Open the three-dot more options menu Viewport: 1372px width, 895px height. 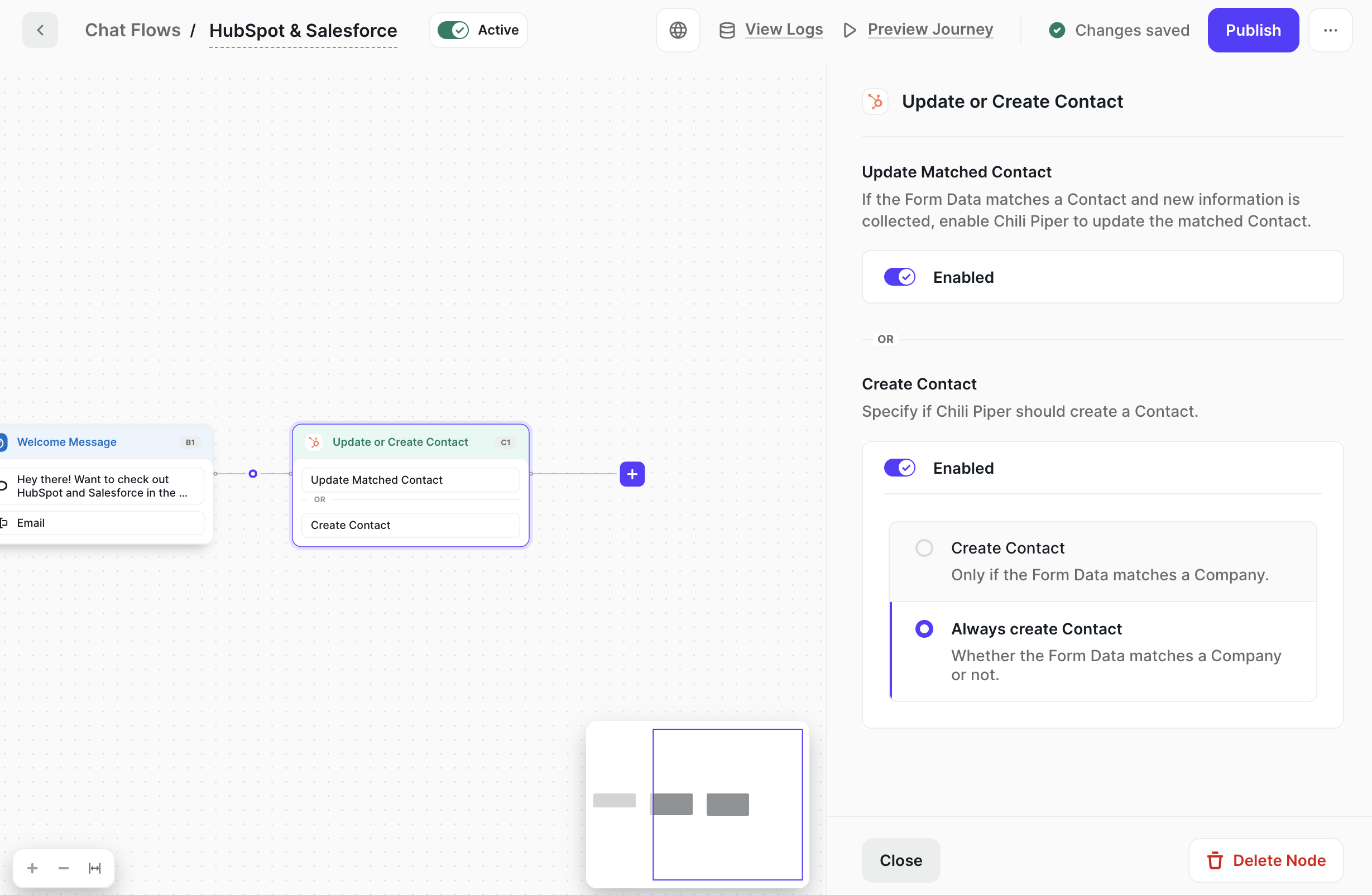pyautogui.click(x=1331, y=30)
